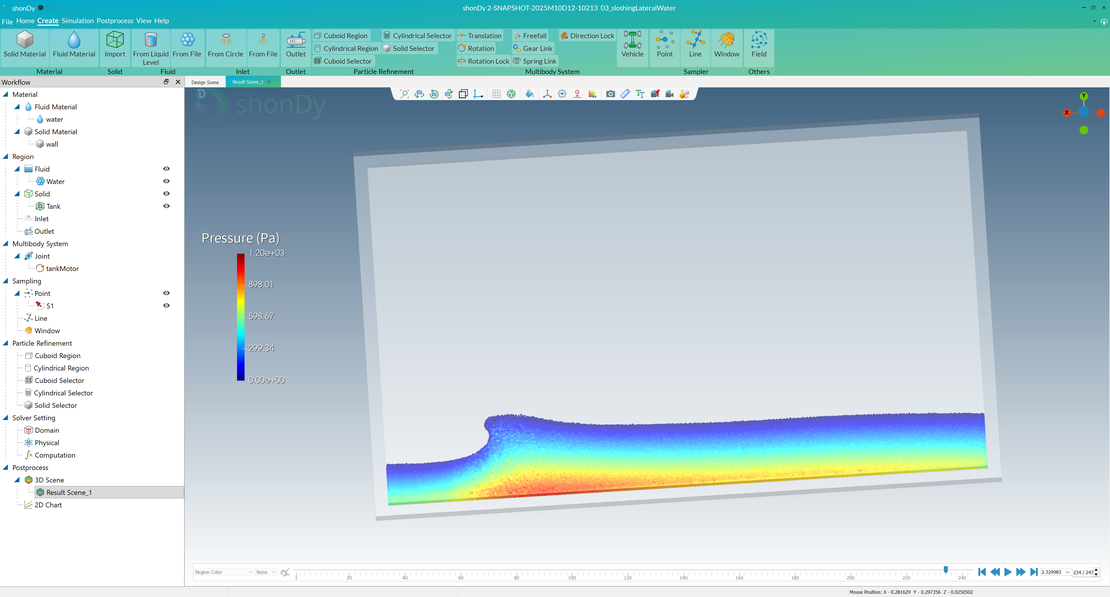The image size is (1110, 597).
Task: Expand the Solver Setting tree node
Action: pos(6,417)
